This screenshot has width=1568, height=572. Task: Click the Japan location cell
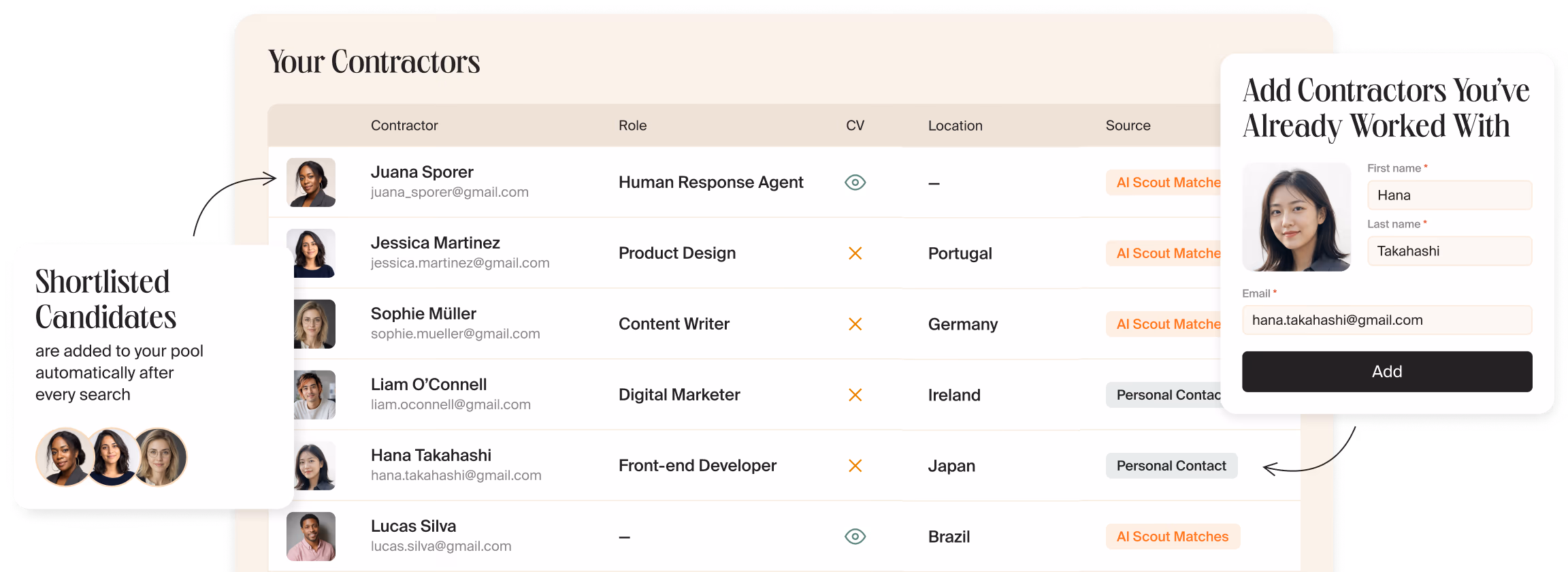(x=951, y=466)
